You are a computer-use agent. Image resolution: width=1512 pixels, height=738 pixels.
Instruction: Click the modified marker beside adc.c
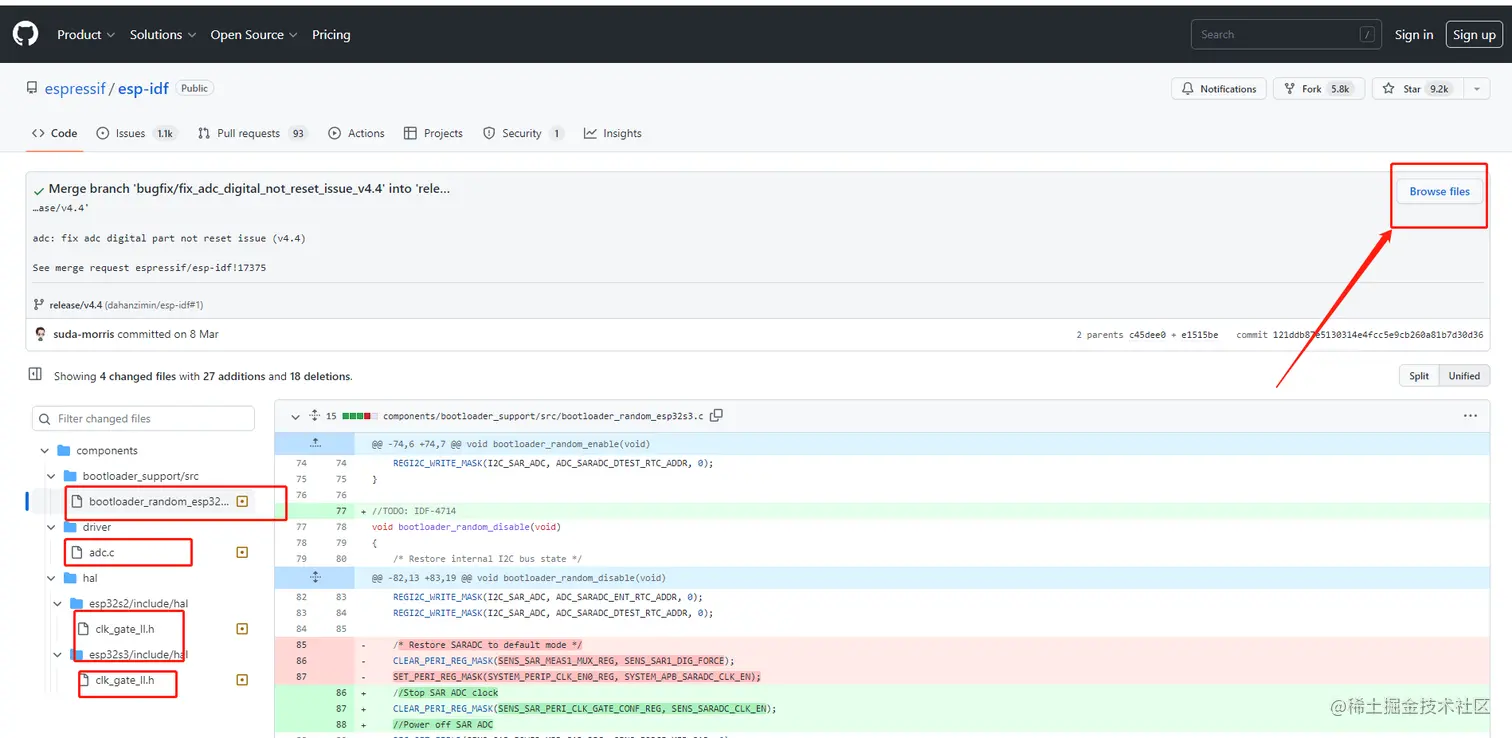coord(242,552)
